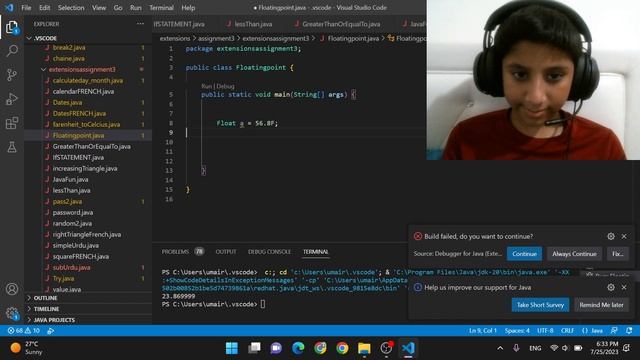Open Teams chat icon on taskbar

click(x=276, y=348)
